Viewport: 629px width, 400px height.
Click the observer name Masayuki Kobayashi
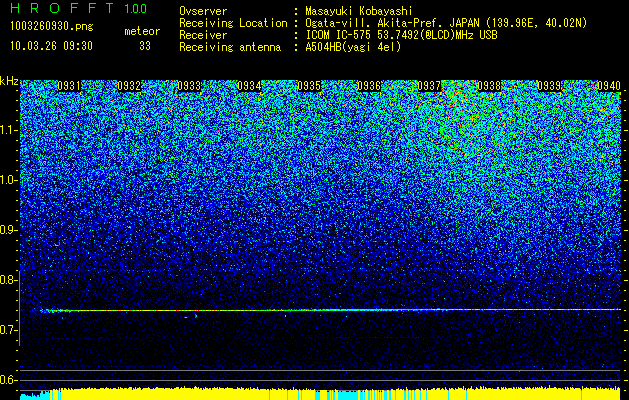click(x=359, y=11)
